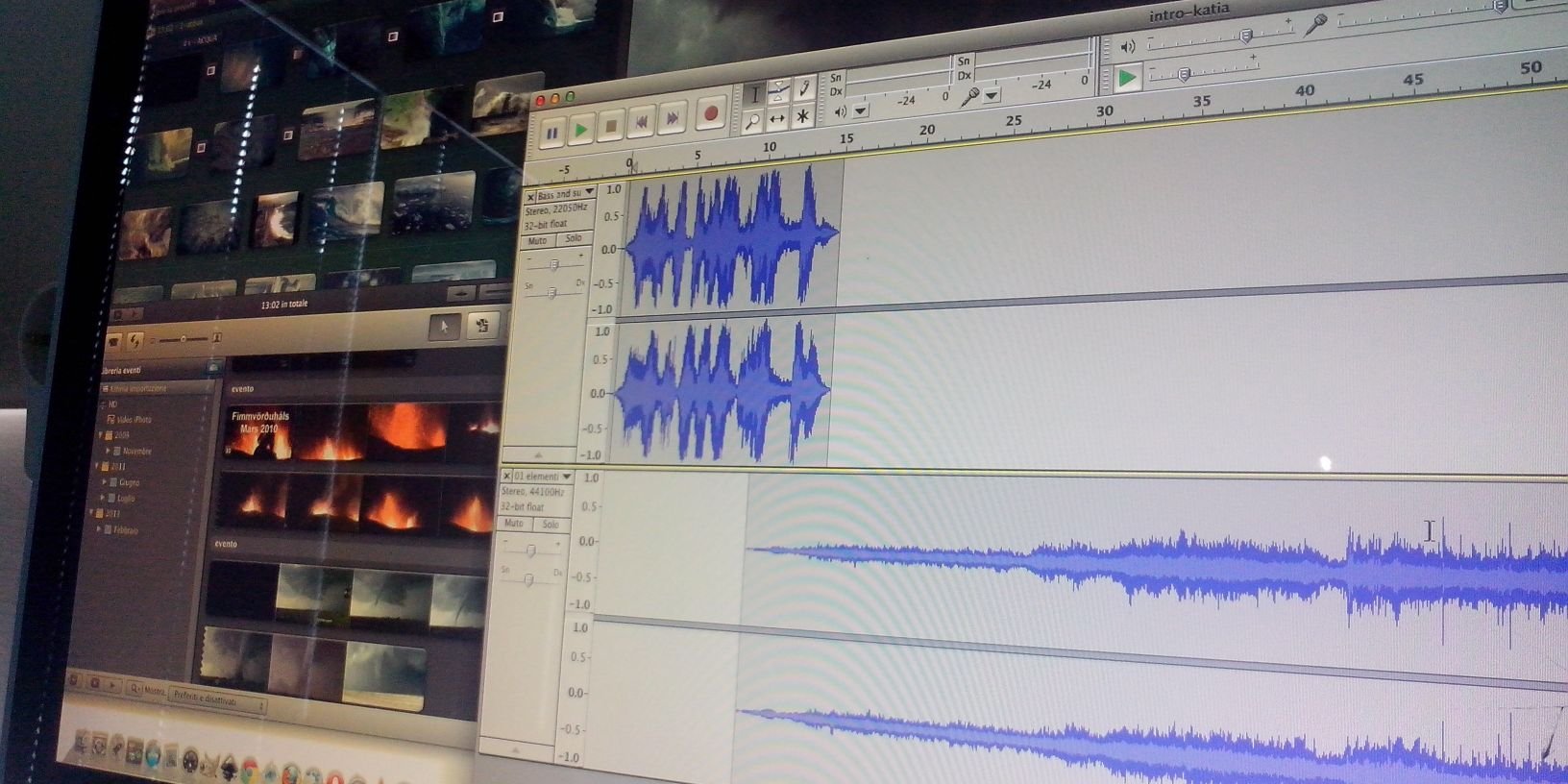Skip to start of the project
1568x784 pixels.
tap(641, 122)
